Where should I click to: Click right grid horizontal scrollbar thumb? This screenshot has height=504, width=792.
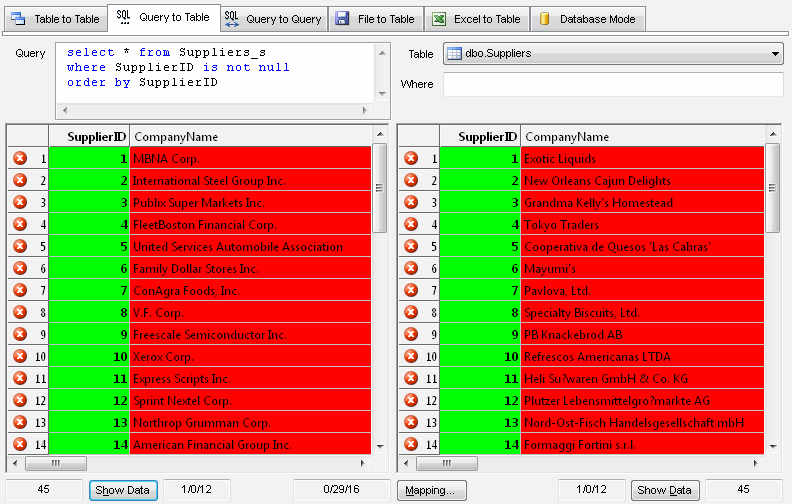[x=447, y=463]
